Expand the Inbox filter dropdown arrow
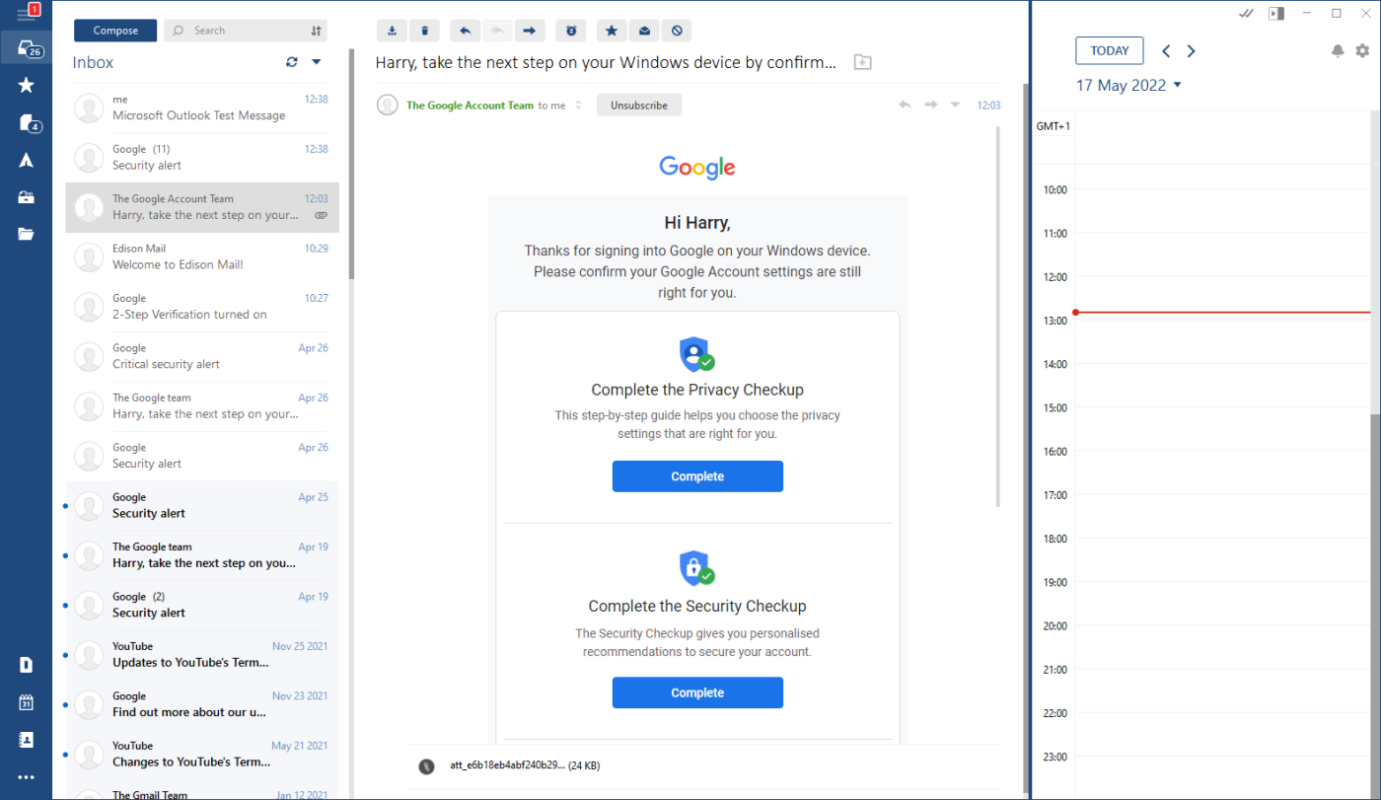1381x800 pixels. pyautogui.click(x=317, y=62)
